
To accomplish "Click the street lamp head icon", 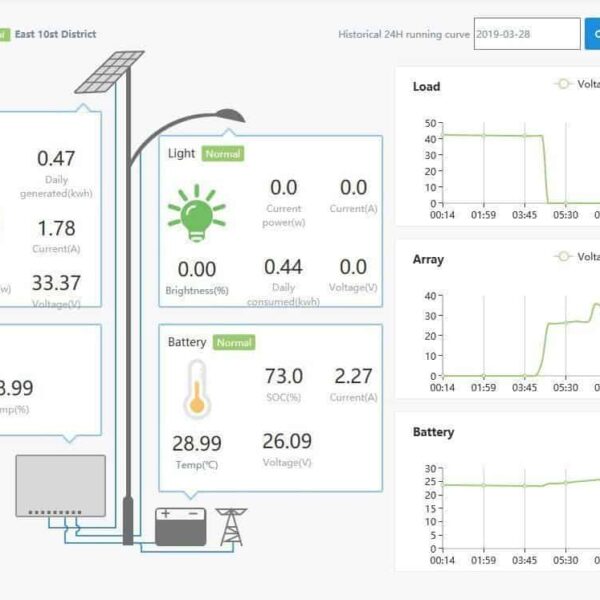I will [226, 116].
